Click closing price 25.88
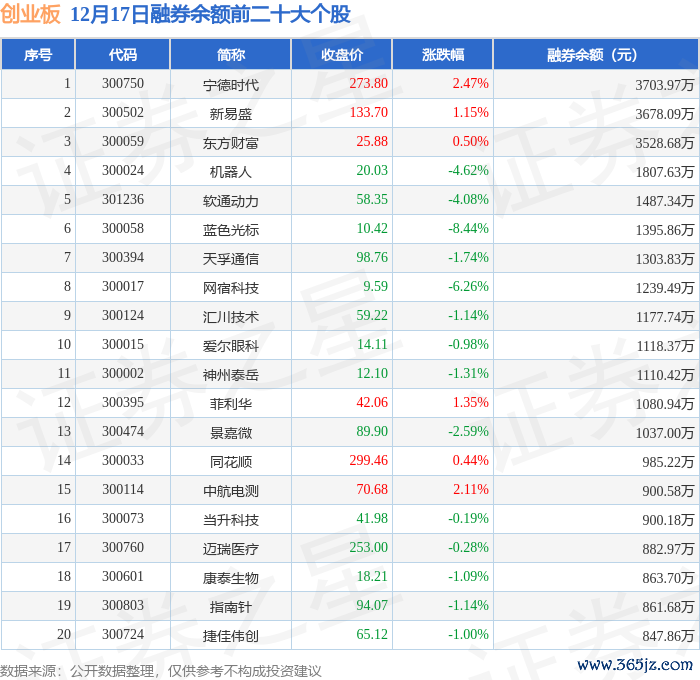This screenshot has height=680, width=700. [x=372, y=142]
